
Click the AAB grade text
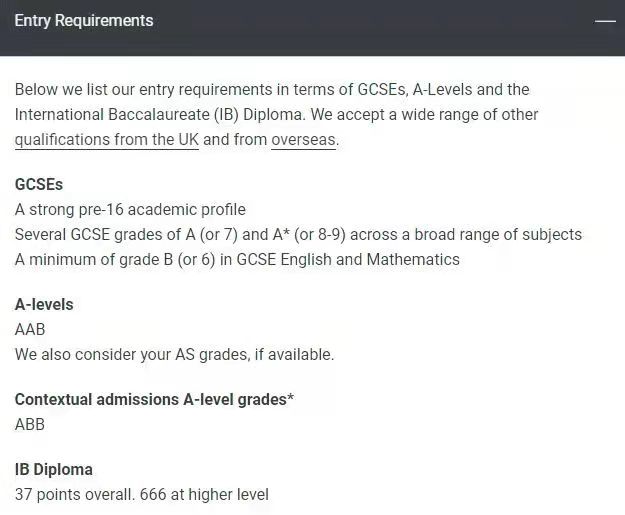30,330
